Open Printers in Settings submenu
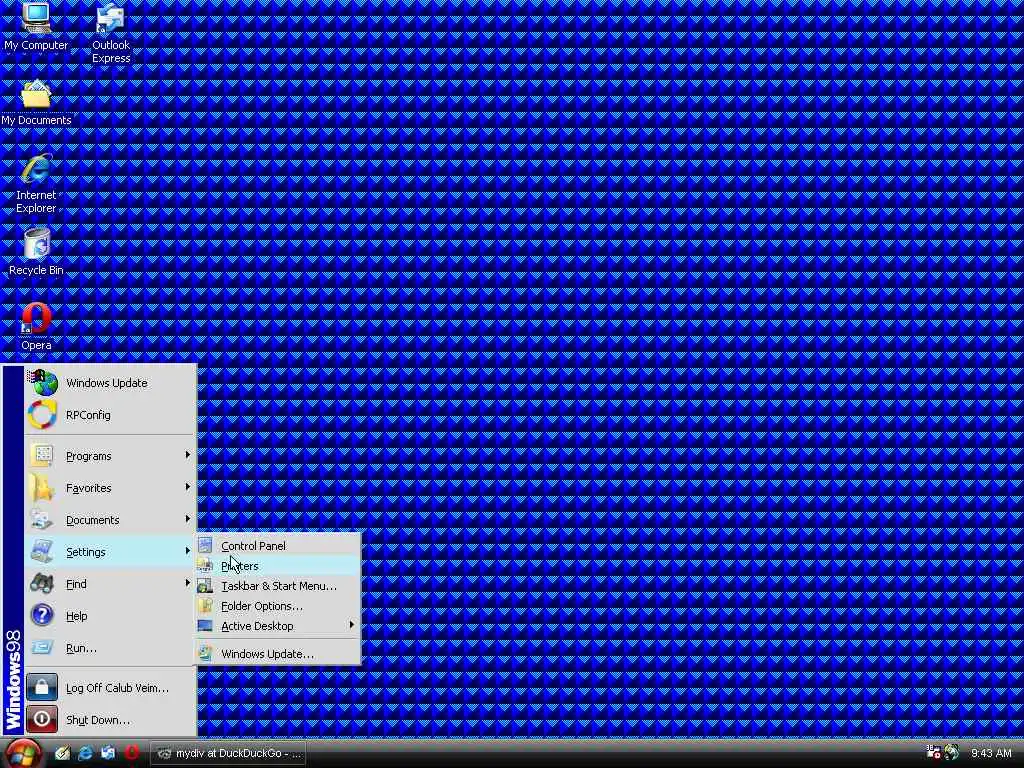Viewport: 1024px width, 768px height. (278, 566)
